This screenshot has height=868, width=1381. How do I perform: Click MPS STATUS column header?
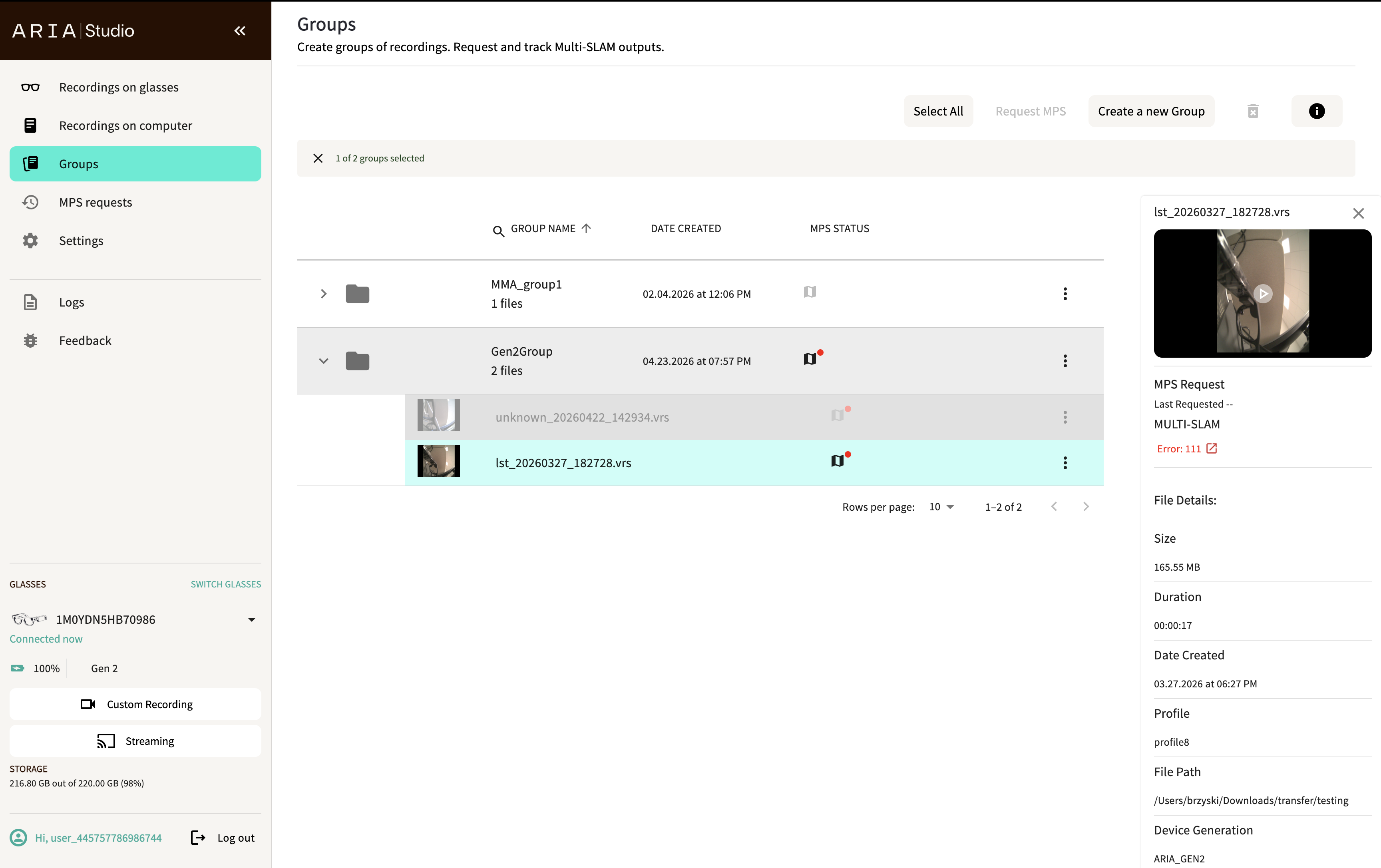coord(839,228)
